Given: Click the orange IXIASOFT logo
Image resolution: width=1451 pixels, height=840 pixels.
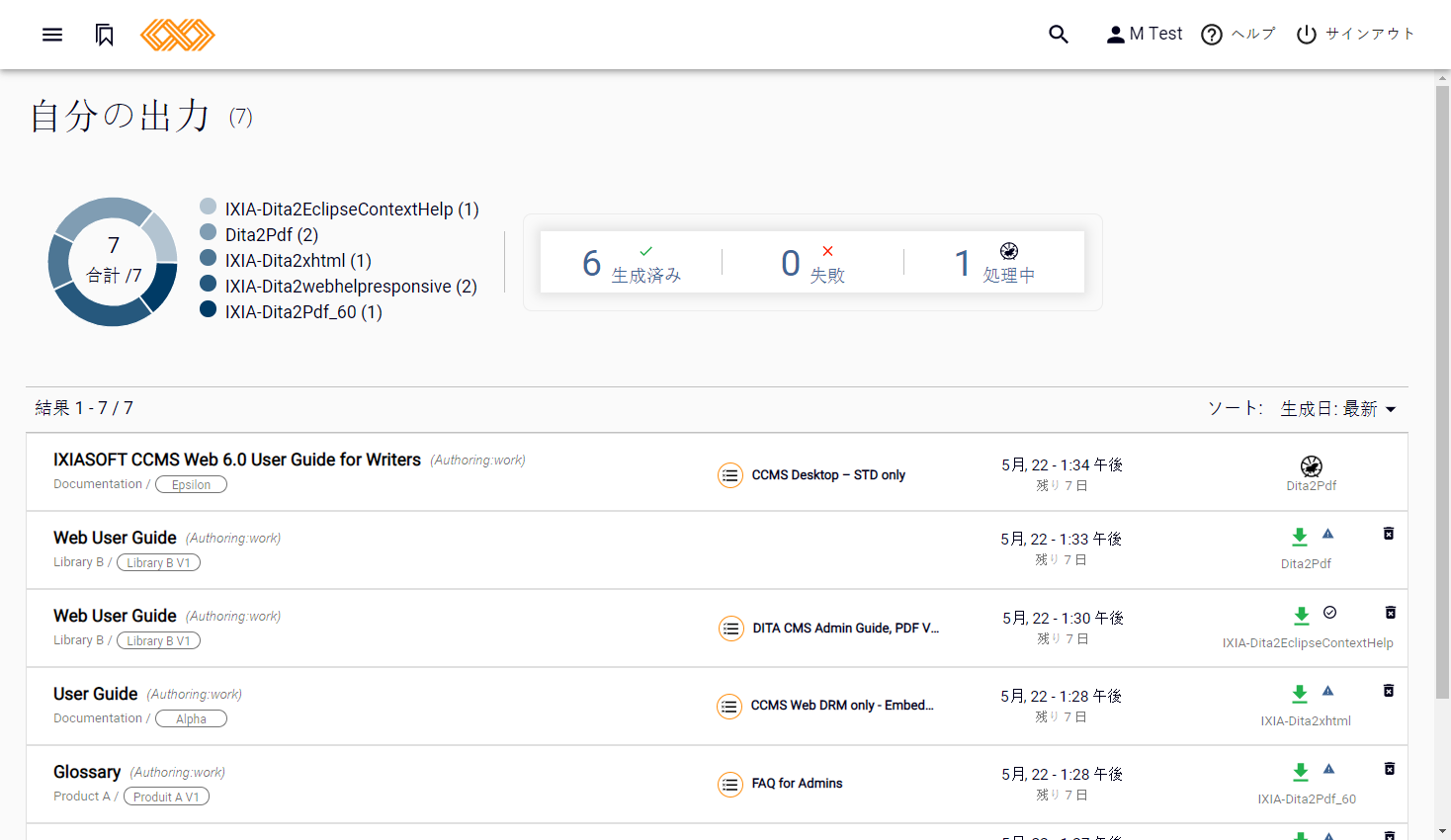Looking at the screenshot, I should pyautogui.click(x=178, y=35).
